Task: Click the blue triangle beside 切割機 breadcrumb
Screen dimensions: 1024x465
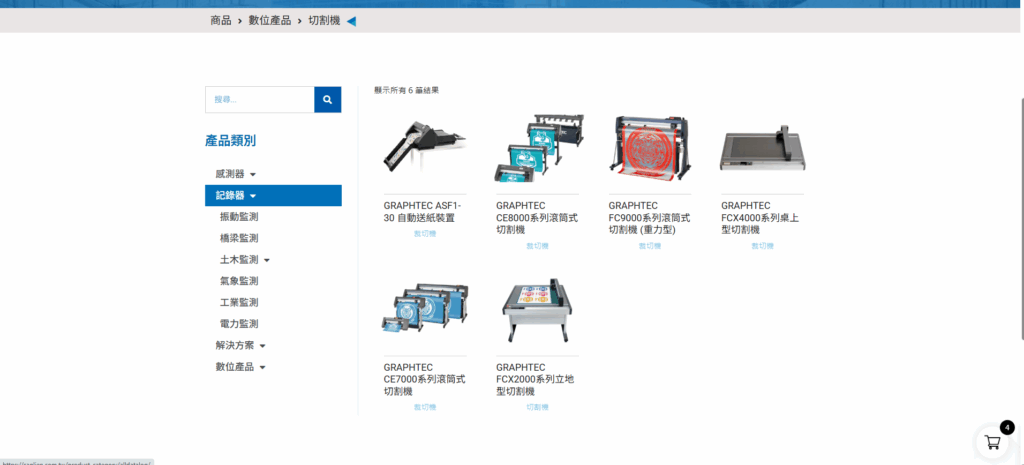Action: click(x=351, y=21)
